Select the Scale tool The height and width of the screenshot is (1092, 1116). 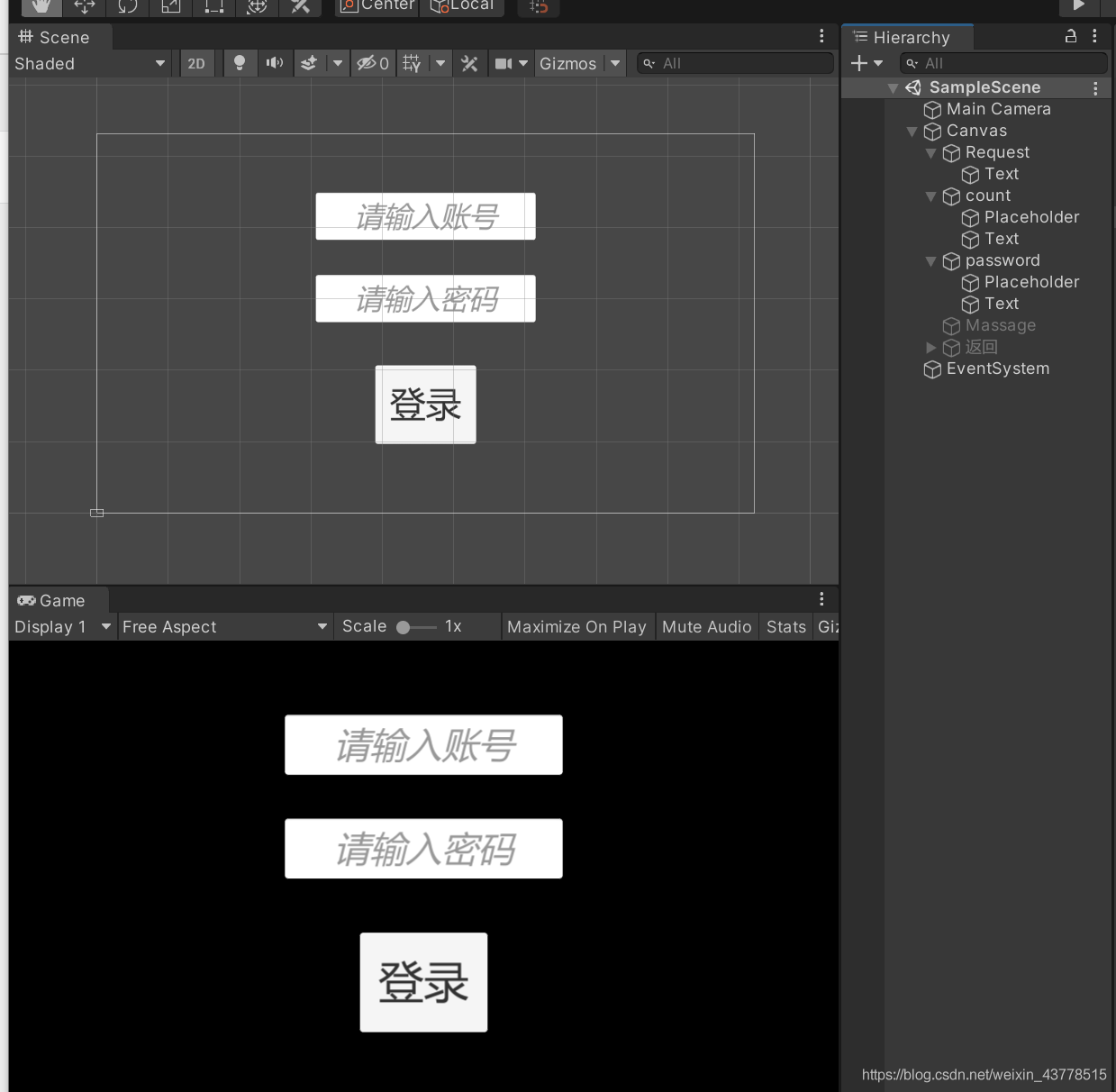pos(170,7)
